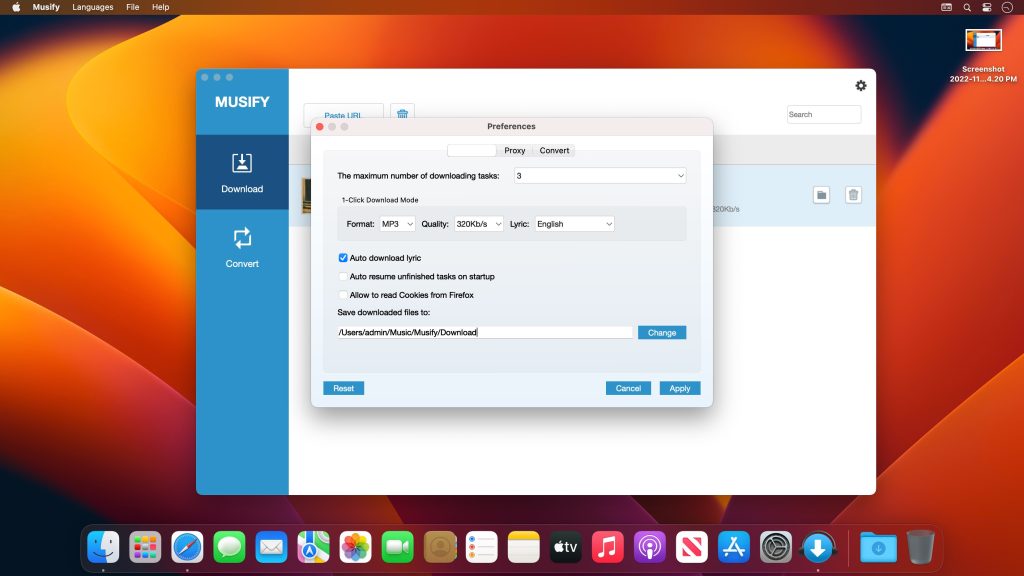The width and height of the screenshot is (1024, 576).
Task: Delete the download task with its trash icon
Action: point(853,194)
